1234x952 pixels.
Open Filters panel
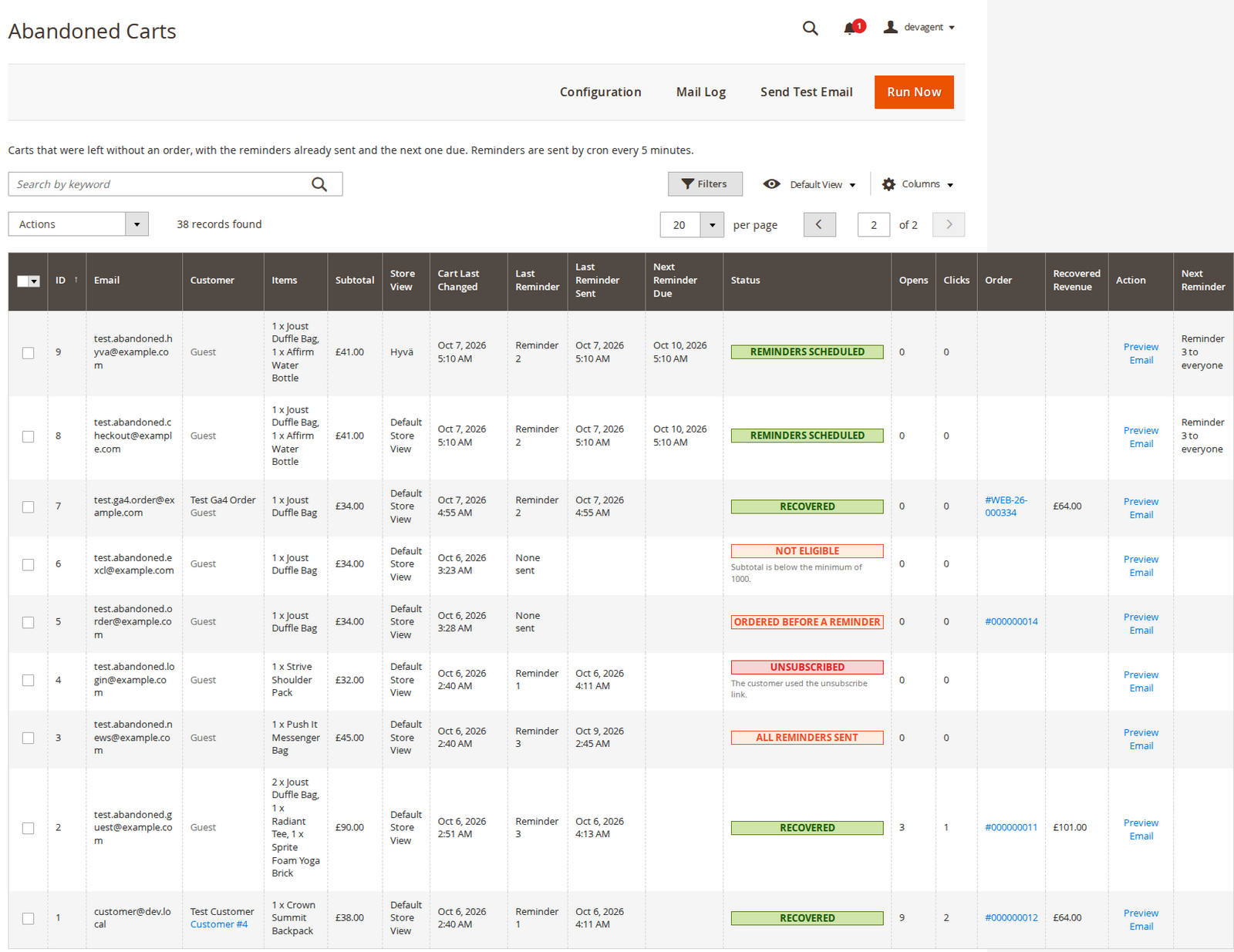point(705,184)
